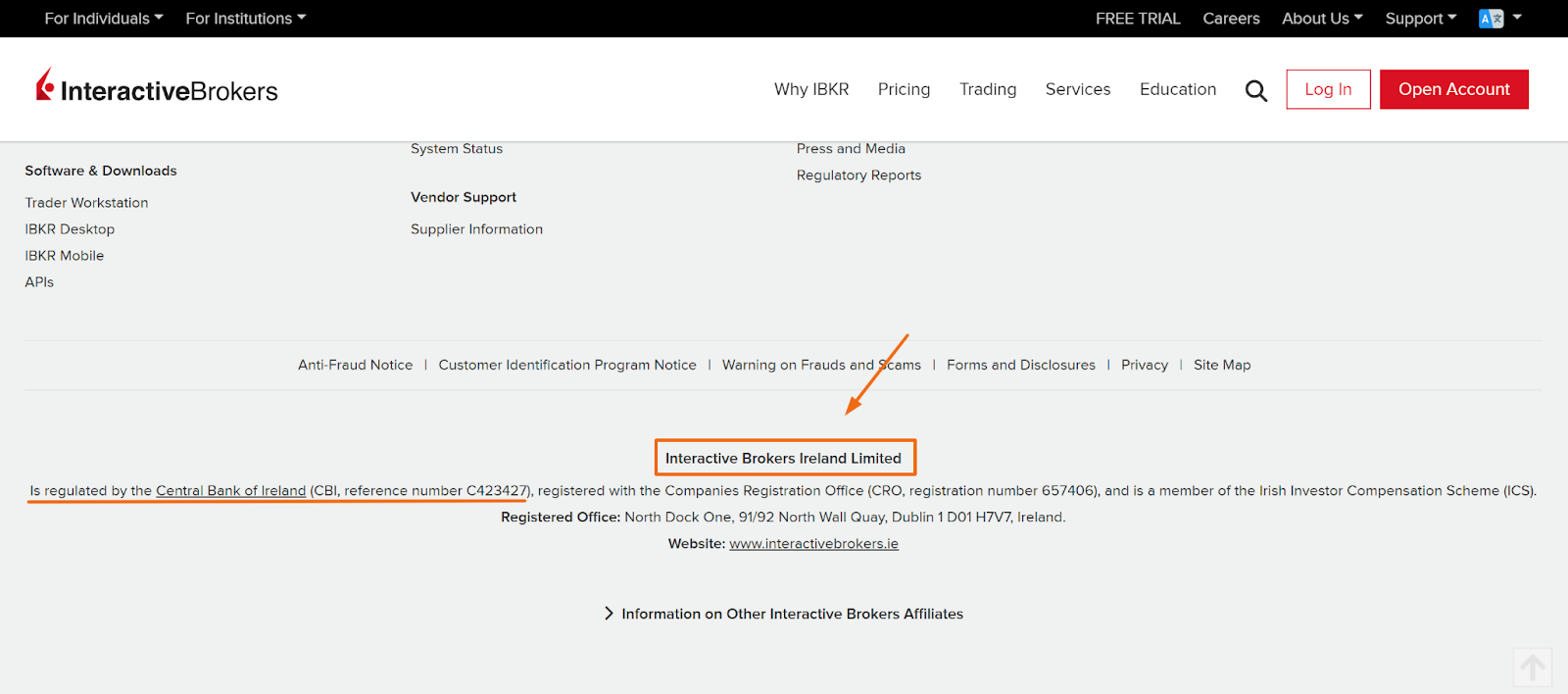Open the Supplier Information link
The image size is (1568, 694).
tap(476, 229)
